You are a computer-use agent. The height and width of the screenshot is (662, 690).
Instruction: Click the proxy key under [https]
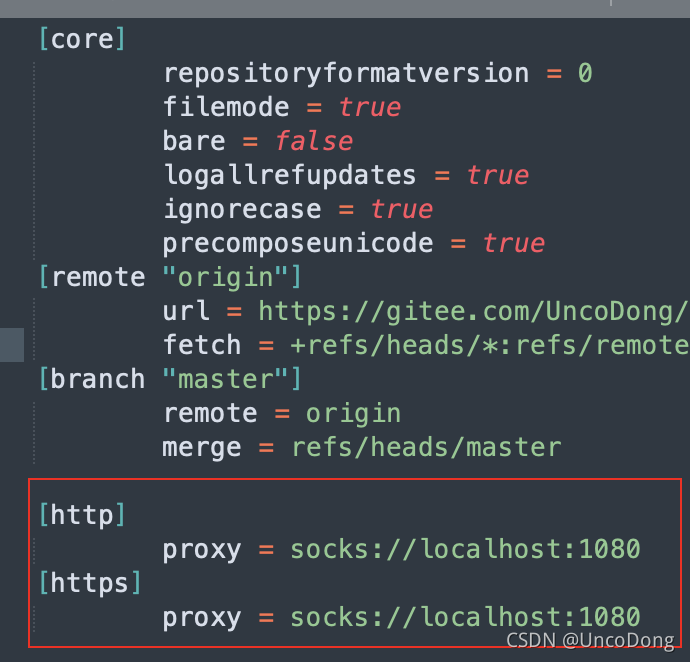click(202, 617)
